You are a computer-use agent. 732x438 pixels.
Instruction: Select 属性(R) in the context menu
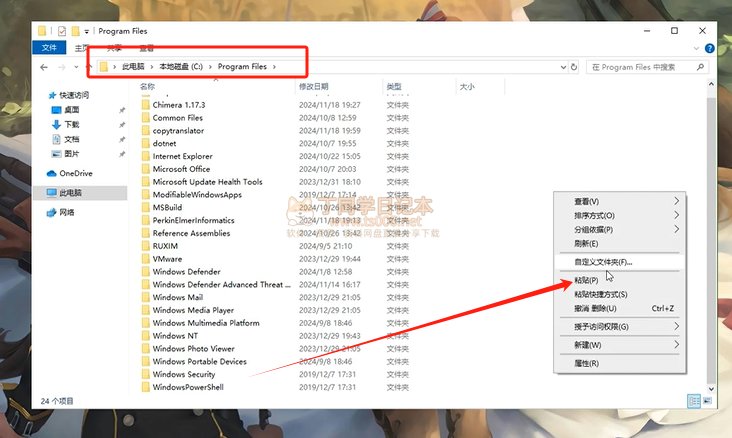point(586,364)
